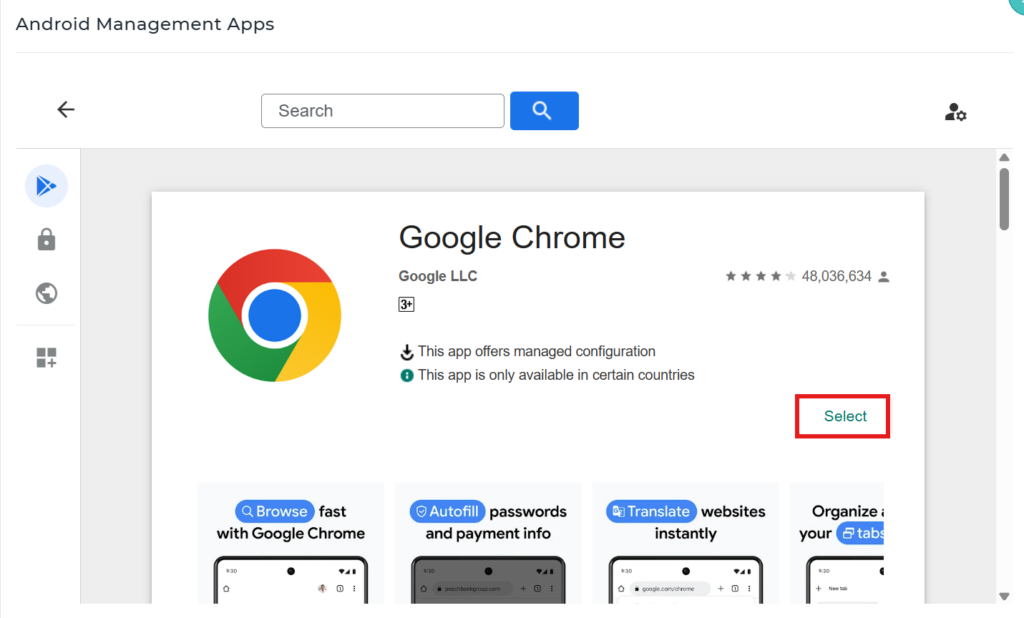1024x618 pixels.
Task: Click the Select button for Chrome
Action: [x=844, y=416]
